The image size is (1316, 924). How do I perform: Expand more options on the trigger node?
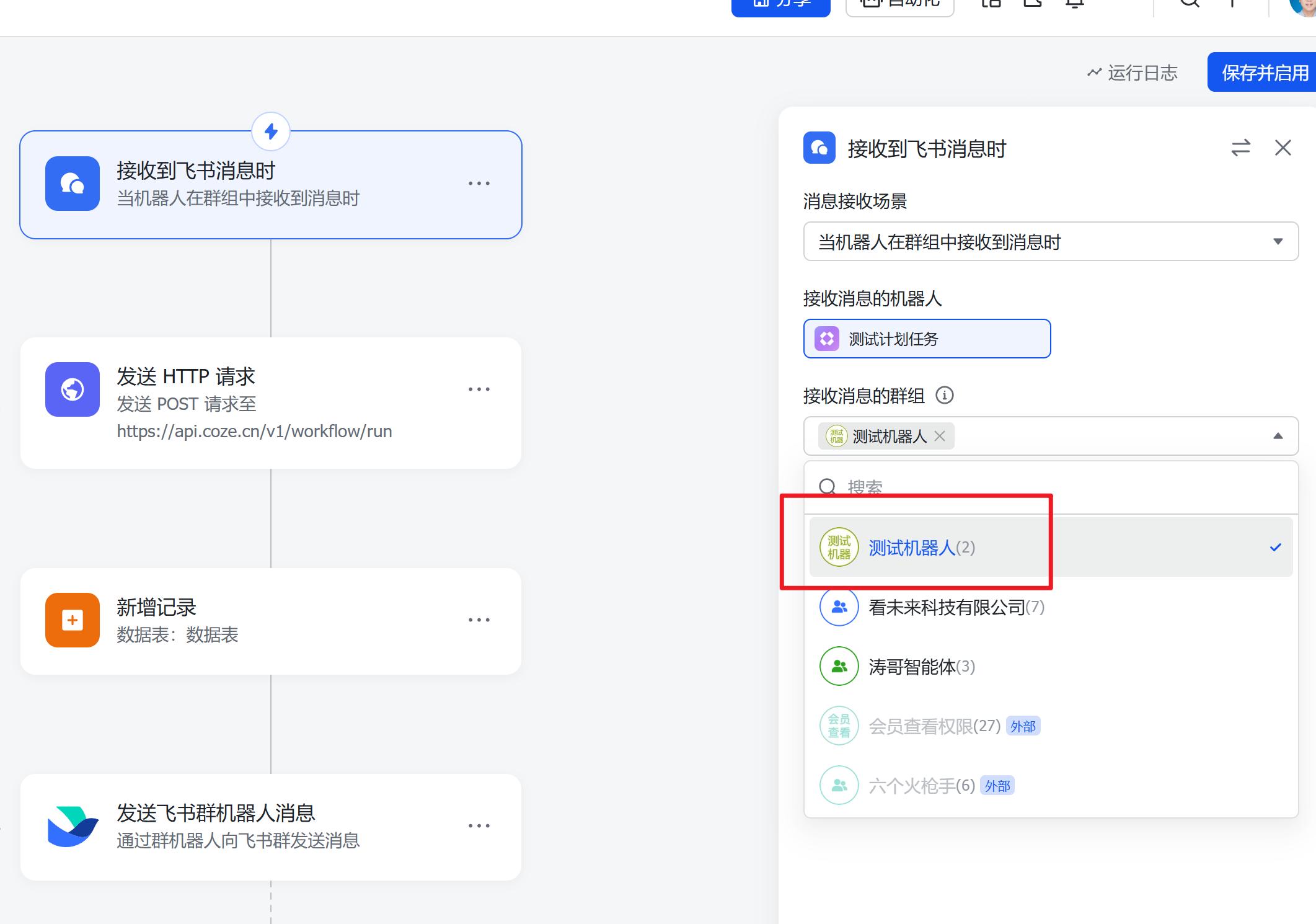click(x=479, y=183)
